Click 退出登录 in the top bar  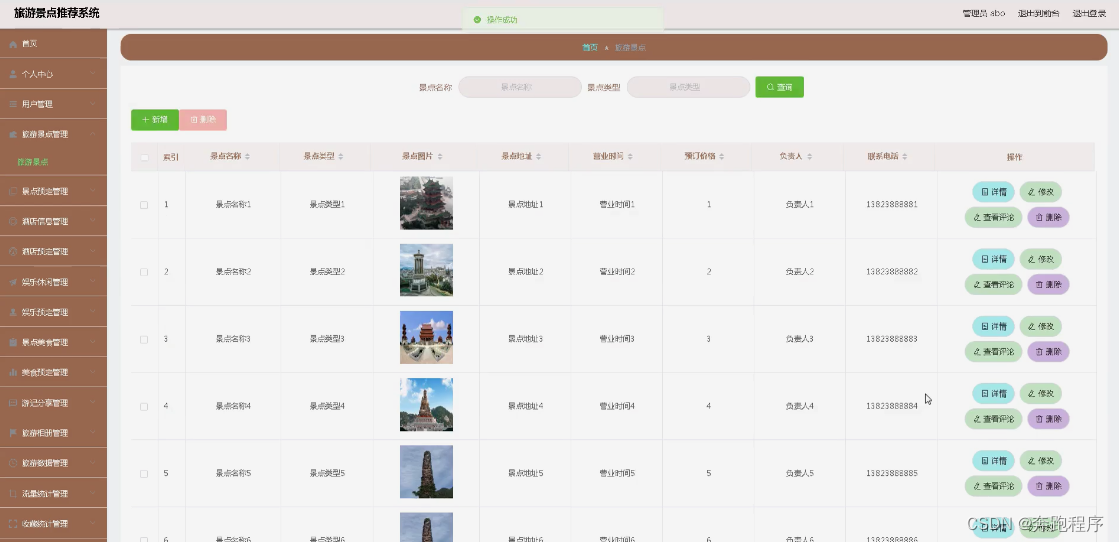tap(1089, 14)
